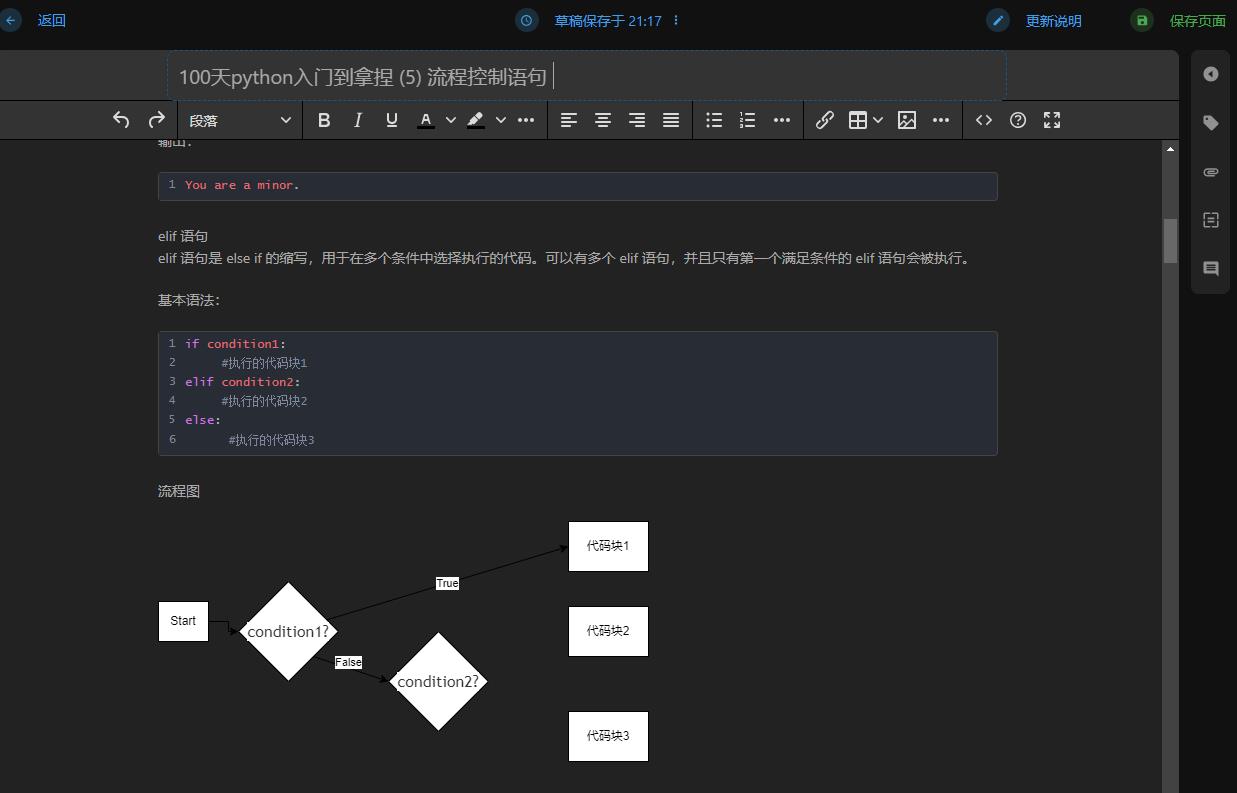Click the False arrow label

[x=348, y=662]
